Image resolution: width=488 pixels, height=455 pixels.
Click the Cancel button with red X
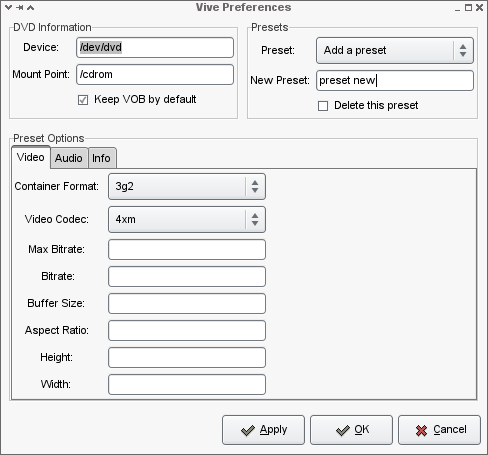[439, 430]
